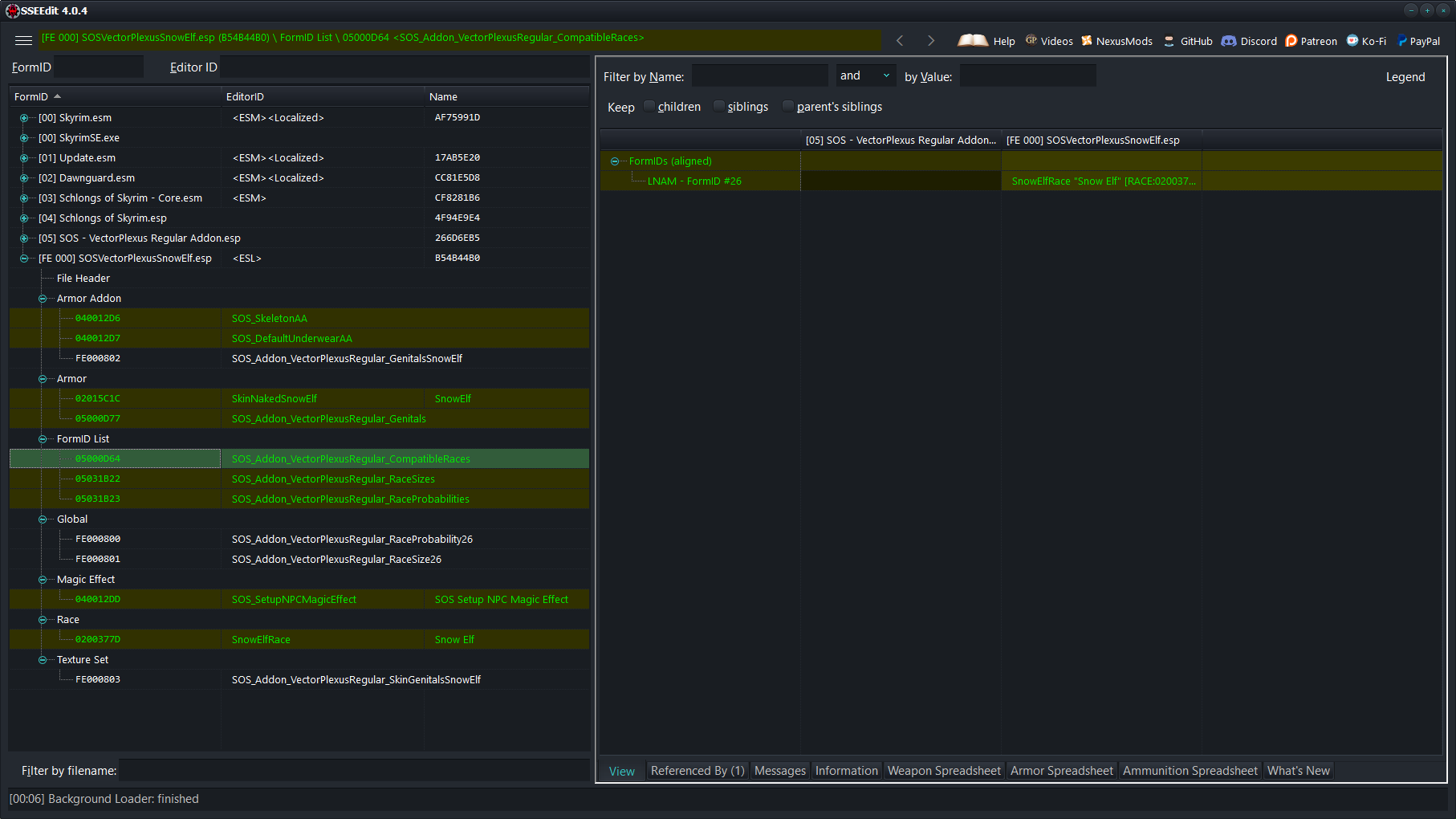Click the forward navigation arrow

[x=930, y=40]
